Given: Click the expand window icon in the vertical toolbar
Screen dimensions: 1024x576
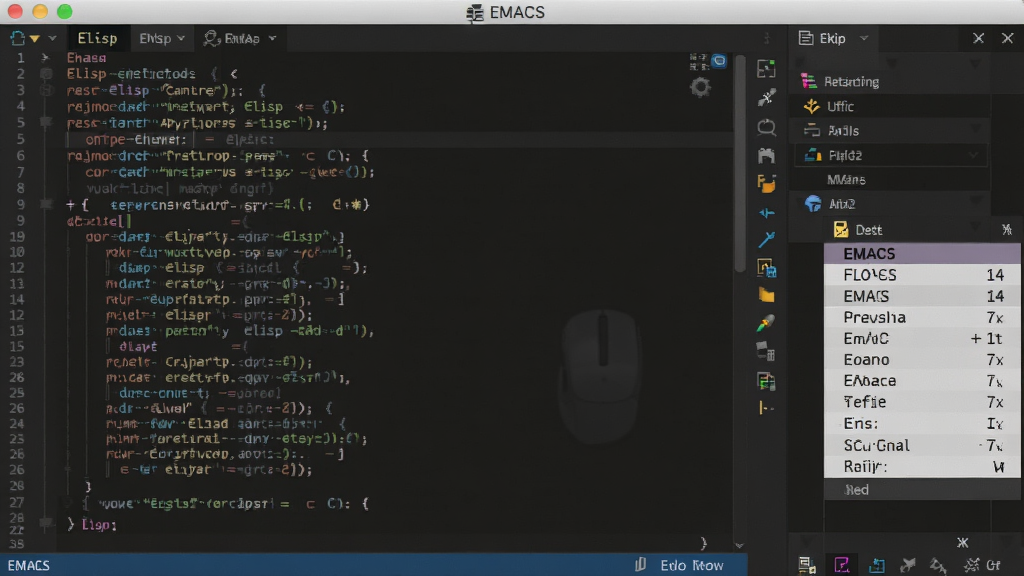Looking at the screenshot, I should [766, 69].
